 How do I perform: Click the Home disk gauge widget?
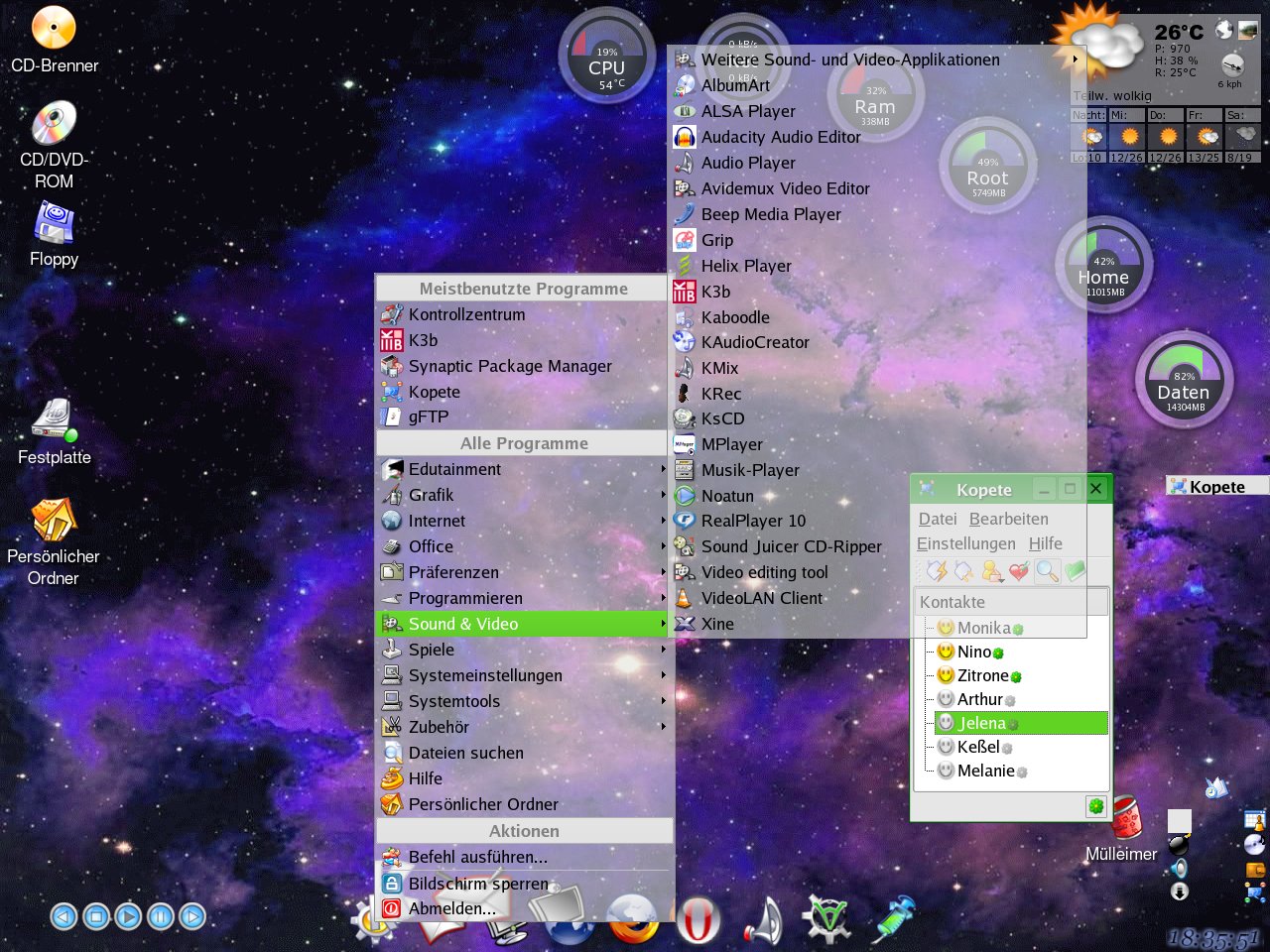1103,266
